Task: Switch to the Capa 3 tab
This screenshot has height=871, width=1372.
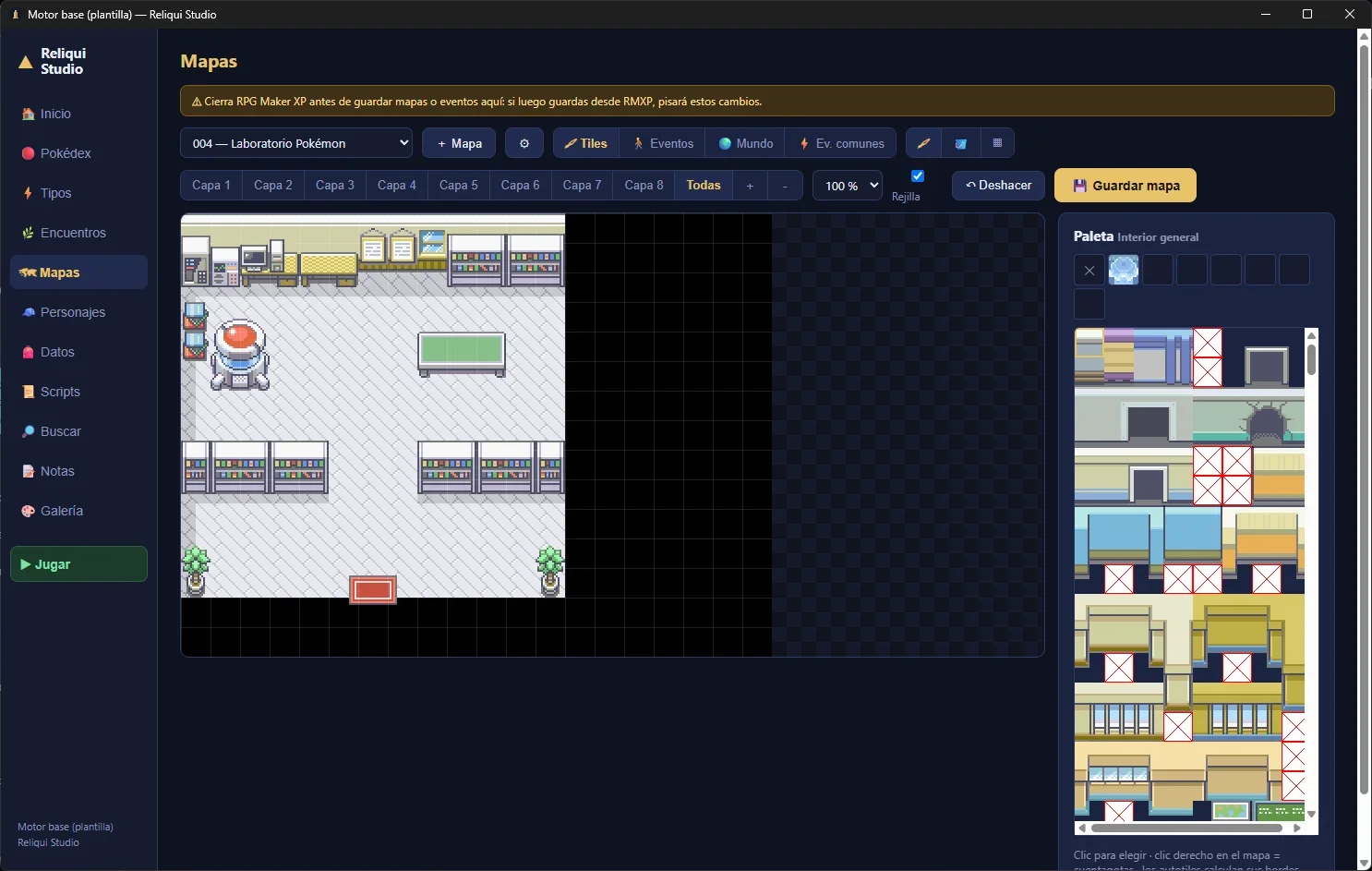Action: [335, 186]
